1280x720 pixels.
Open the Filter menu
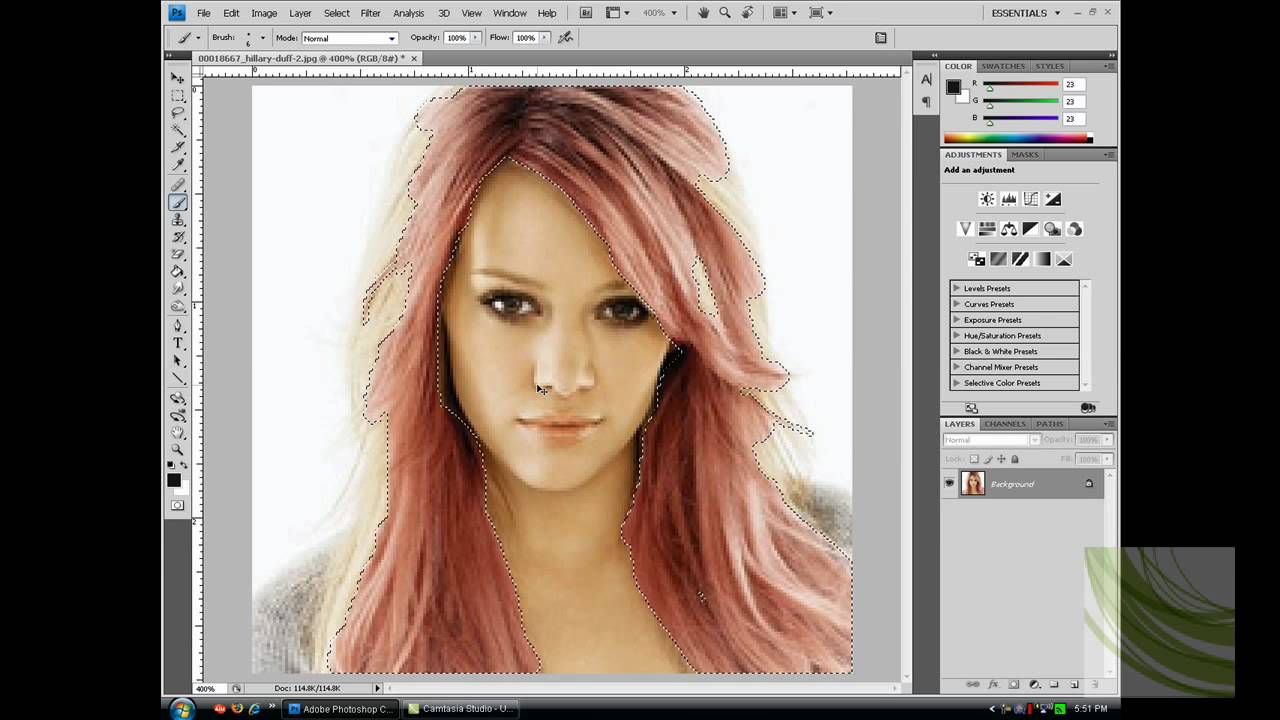pos(370,13)
